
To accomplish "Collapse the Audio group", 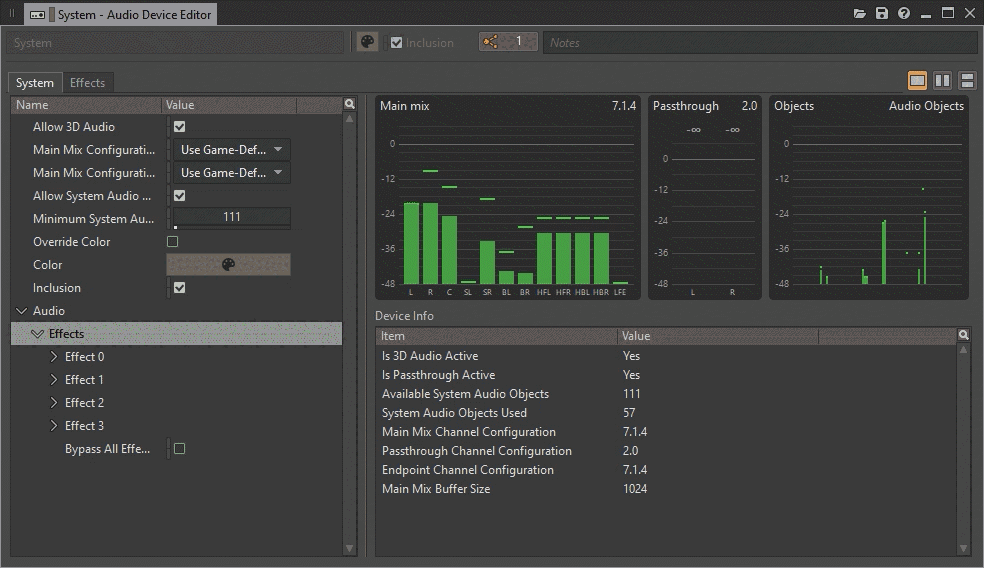I will [x=21, y=311].
